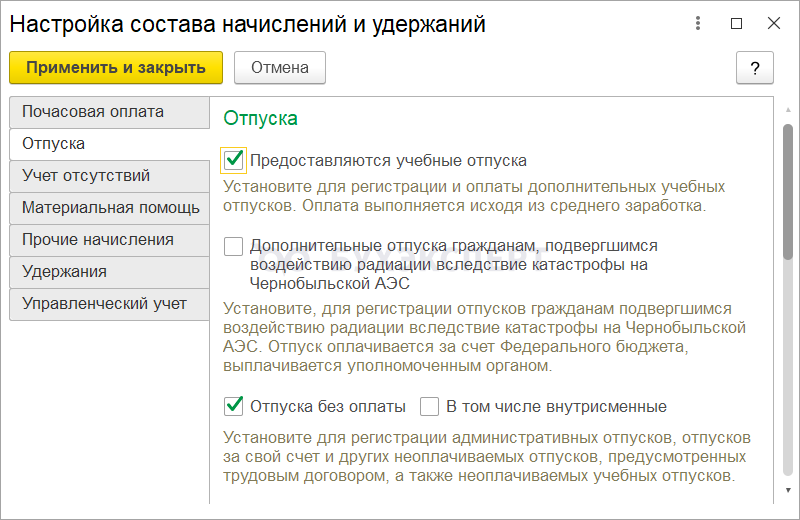Screen dimensions: 800x520
Task: Select the 'Отпуска' tab
Action: pyautogui.click(x=108, y=144)
